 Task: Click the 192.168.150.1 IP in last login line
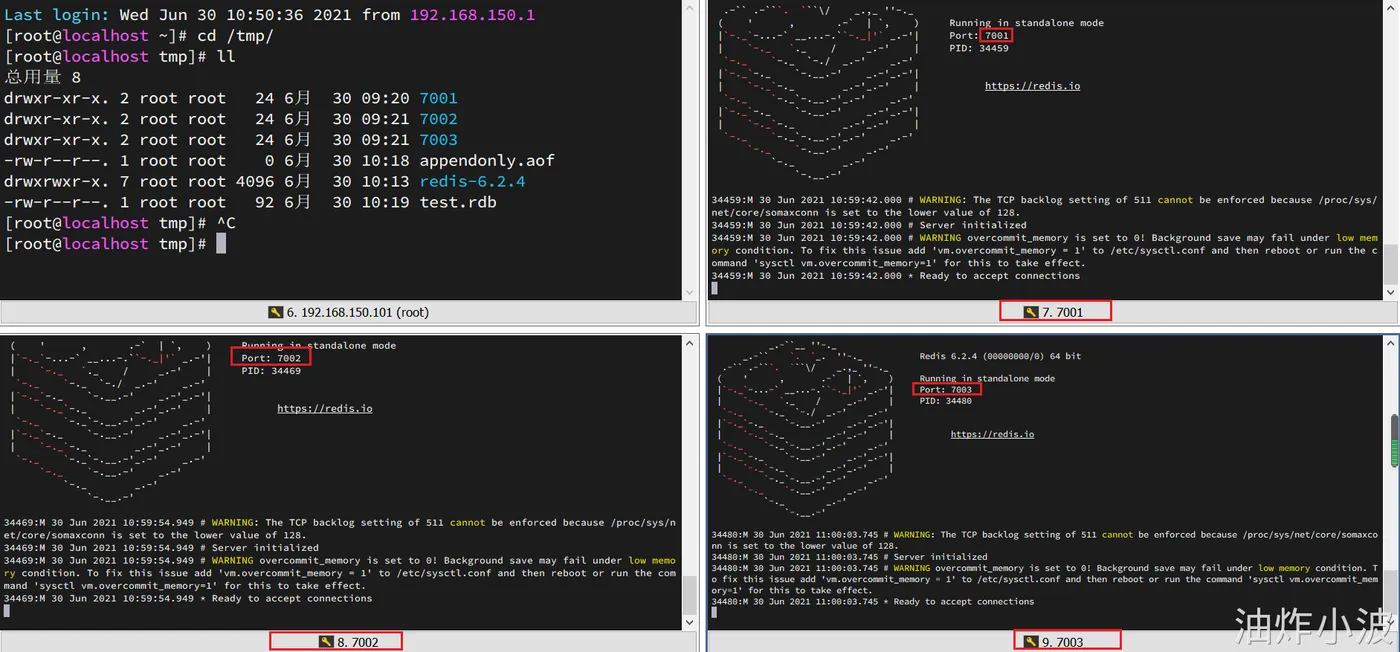coord(472,15)
